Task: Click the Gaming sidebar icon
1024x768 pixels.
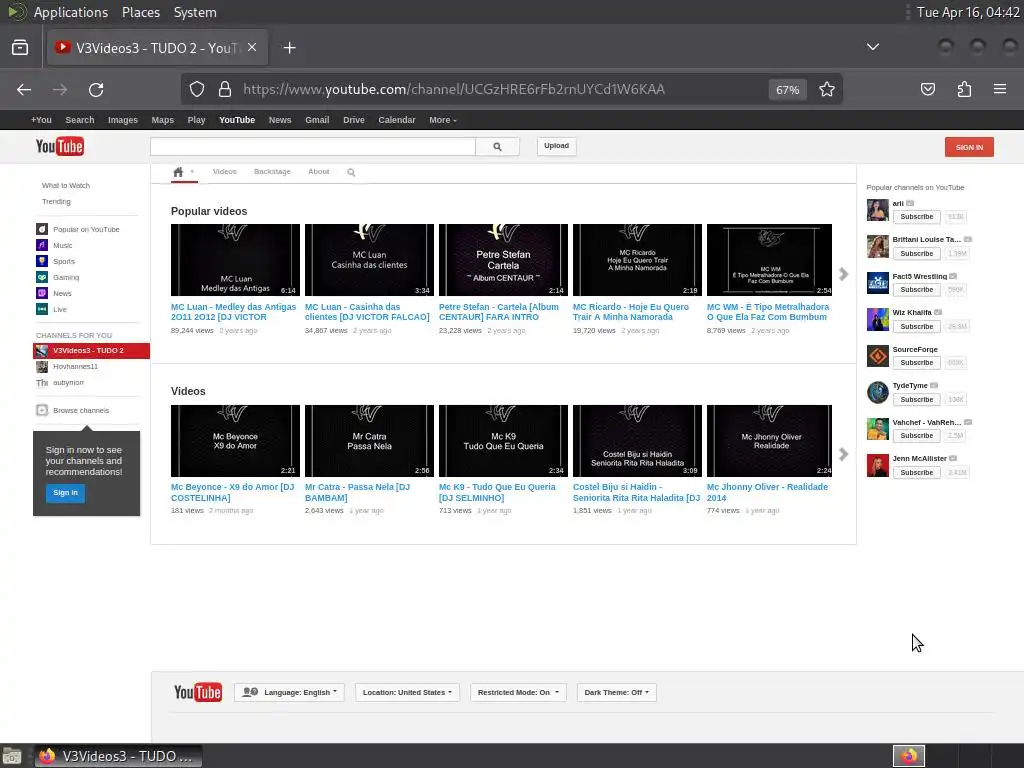Action: 42,277
